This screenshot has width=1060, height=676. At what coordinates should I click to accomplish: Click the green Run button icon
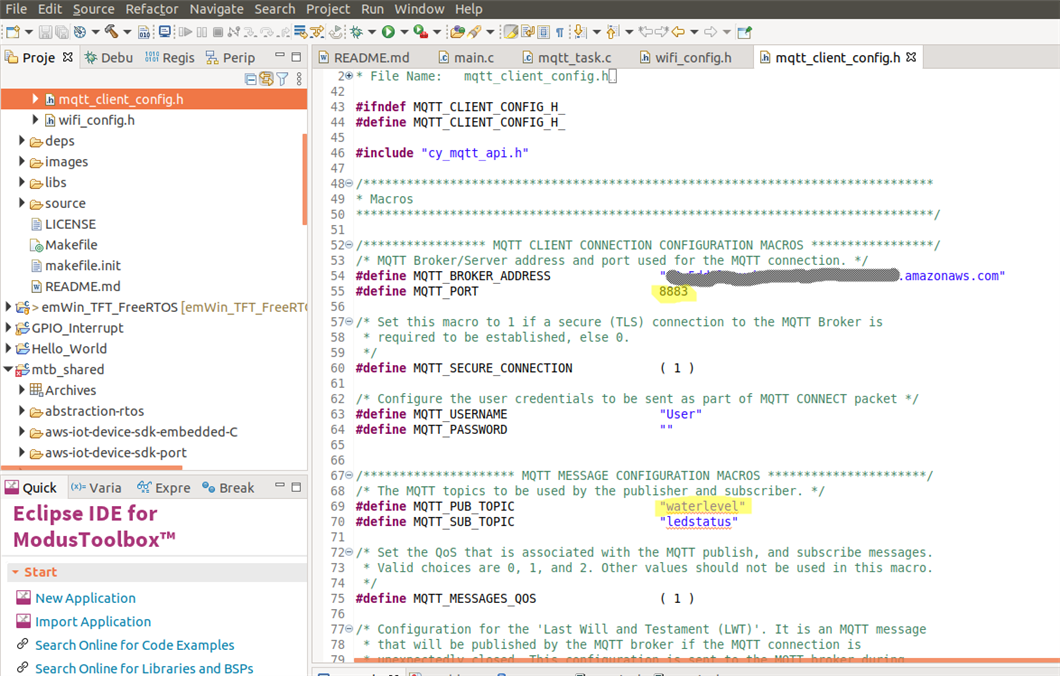coord(388,32)
